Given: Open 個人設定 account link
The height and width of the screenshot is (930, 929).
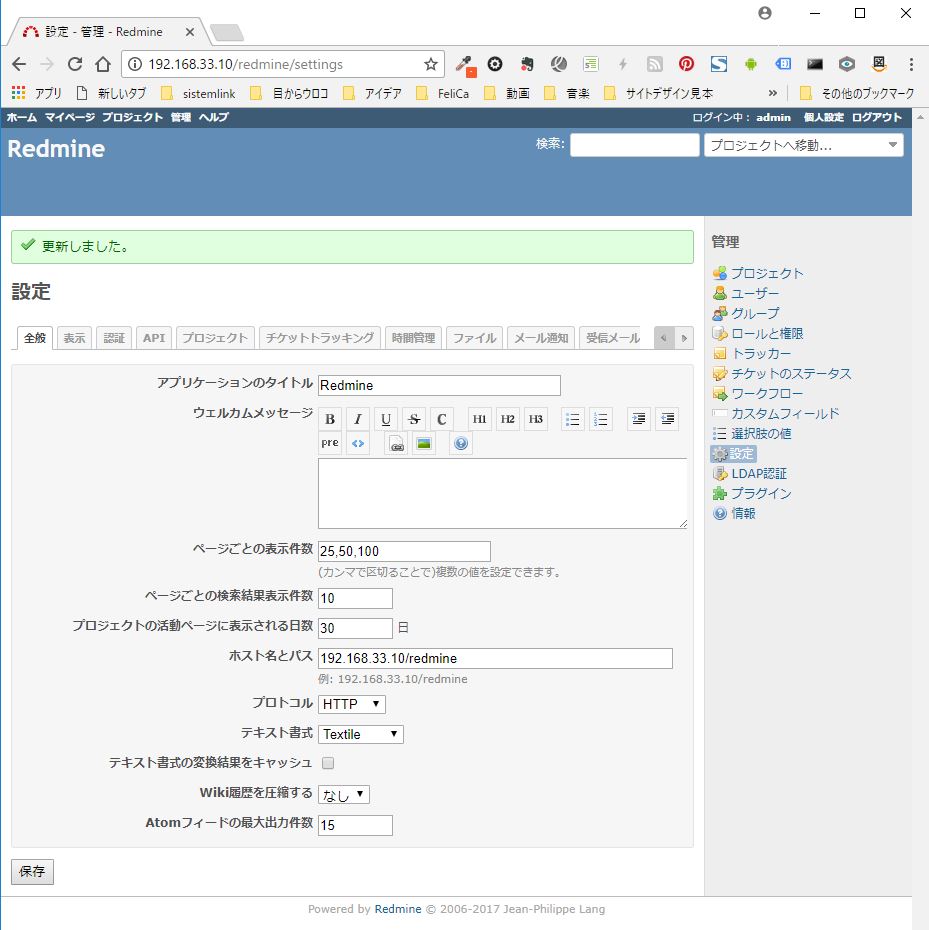Looking at the screenshot, I should (x=823, y=117).
